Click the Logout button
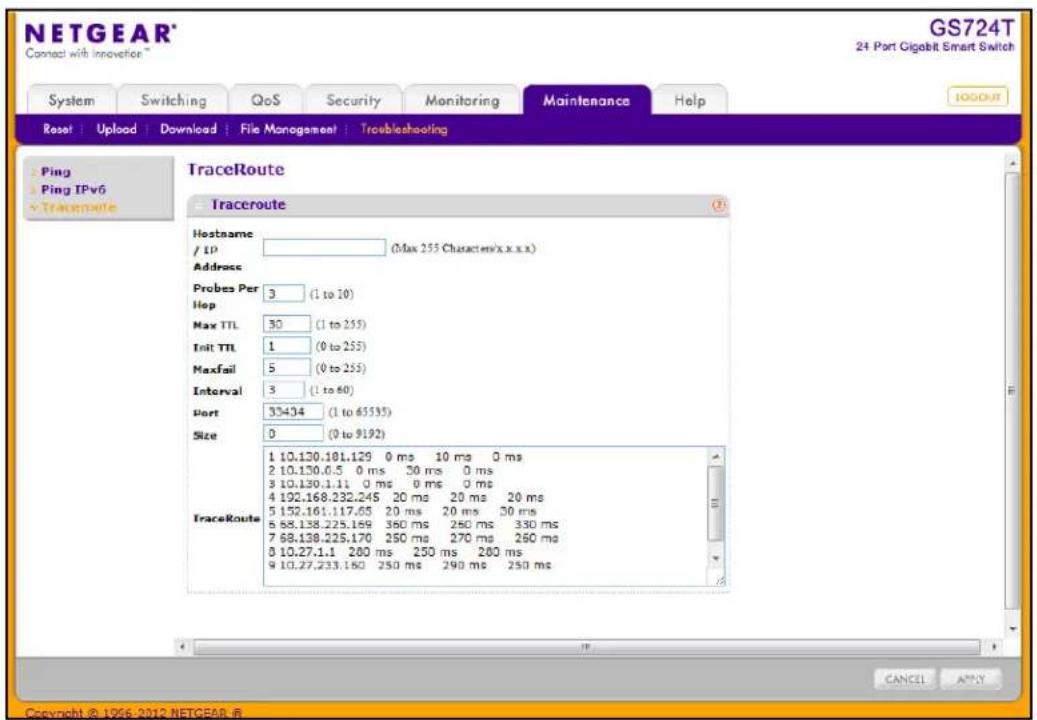Screen dimensions: 1037x720 (x=977, y=97)
